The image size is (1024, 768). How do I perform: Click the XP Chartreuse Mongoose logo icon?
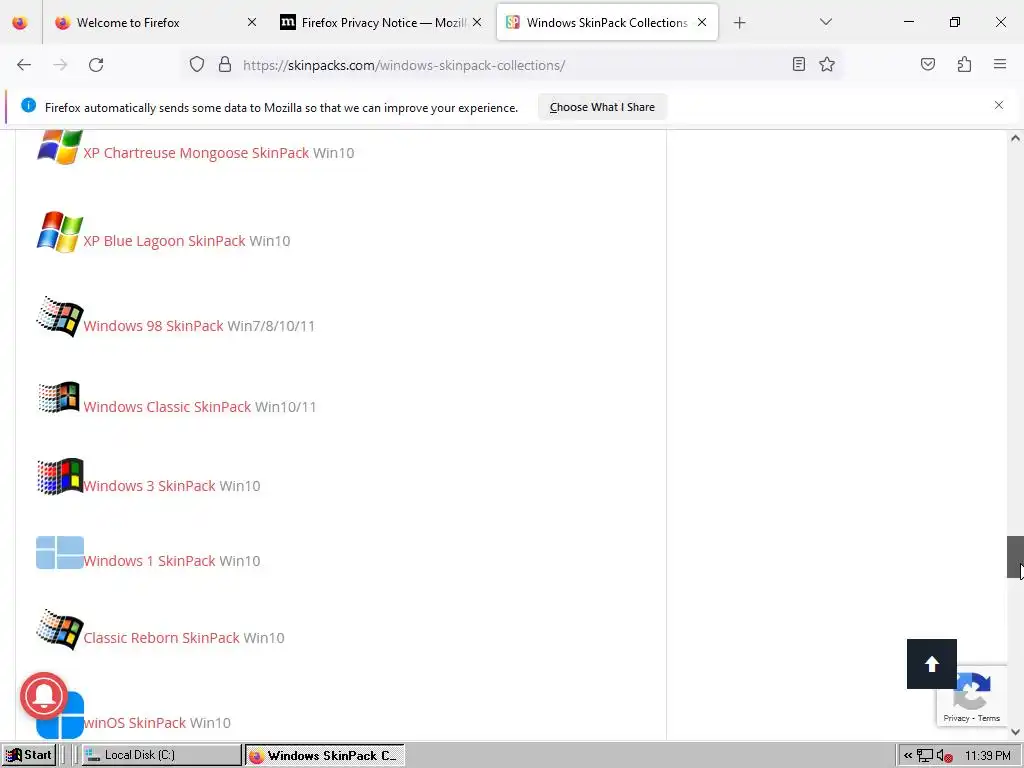59,146
